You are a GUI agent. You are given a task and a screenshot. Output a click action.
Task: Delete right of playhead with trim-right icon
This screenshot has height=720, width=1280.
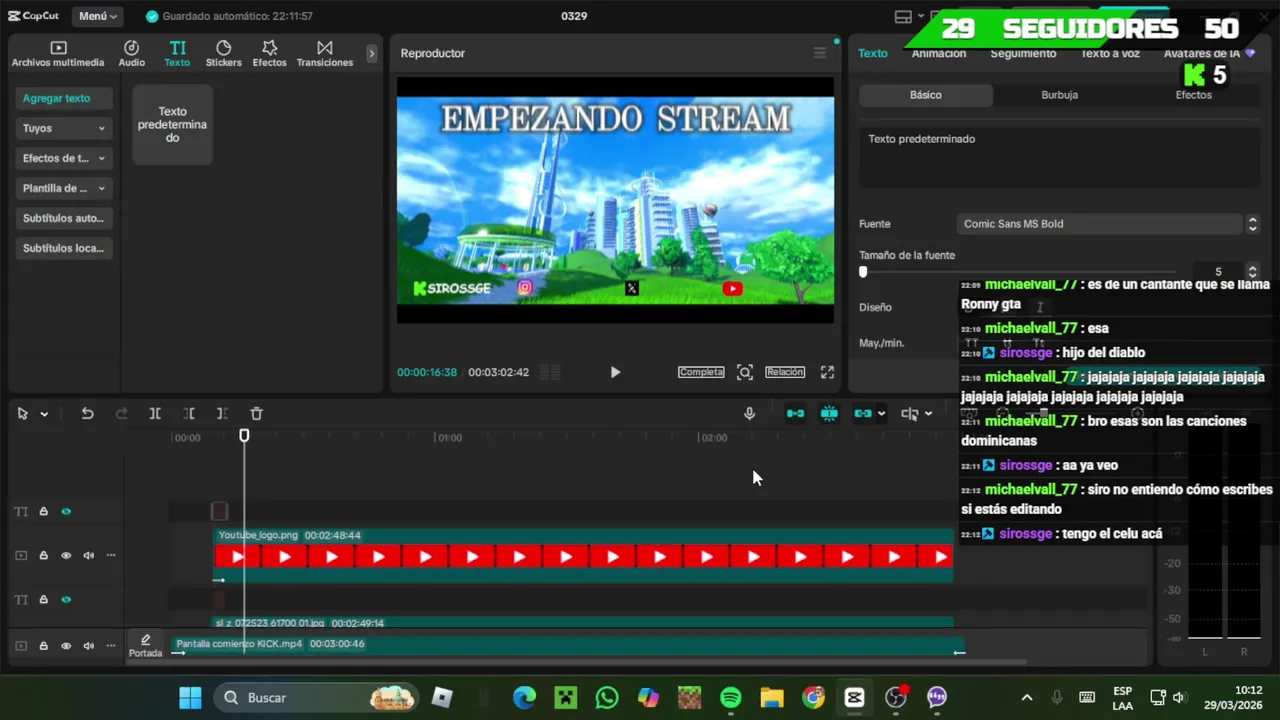pos(222,413)
